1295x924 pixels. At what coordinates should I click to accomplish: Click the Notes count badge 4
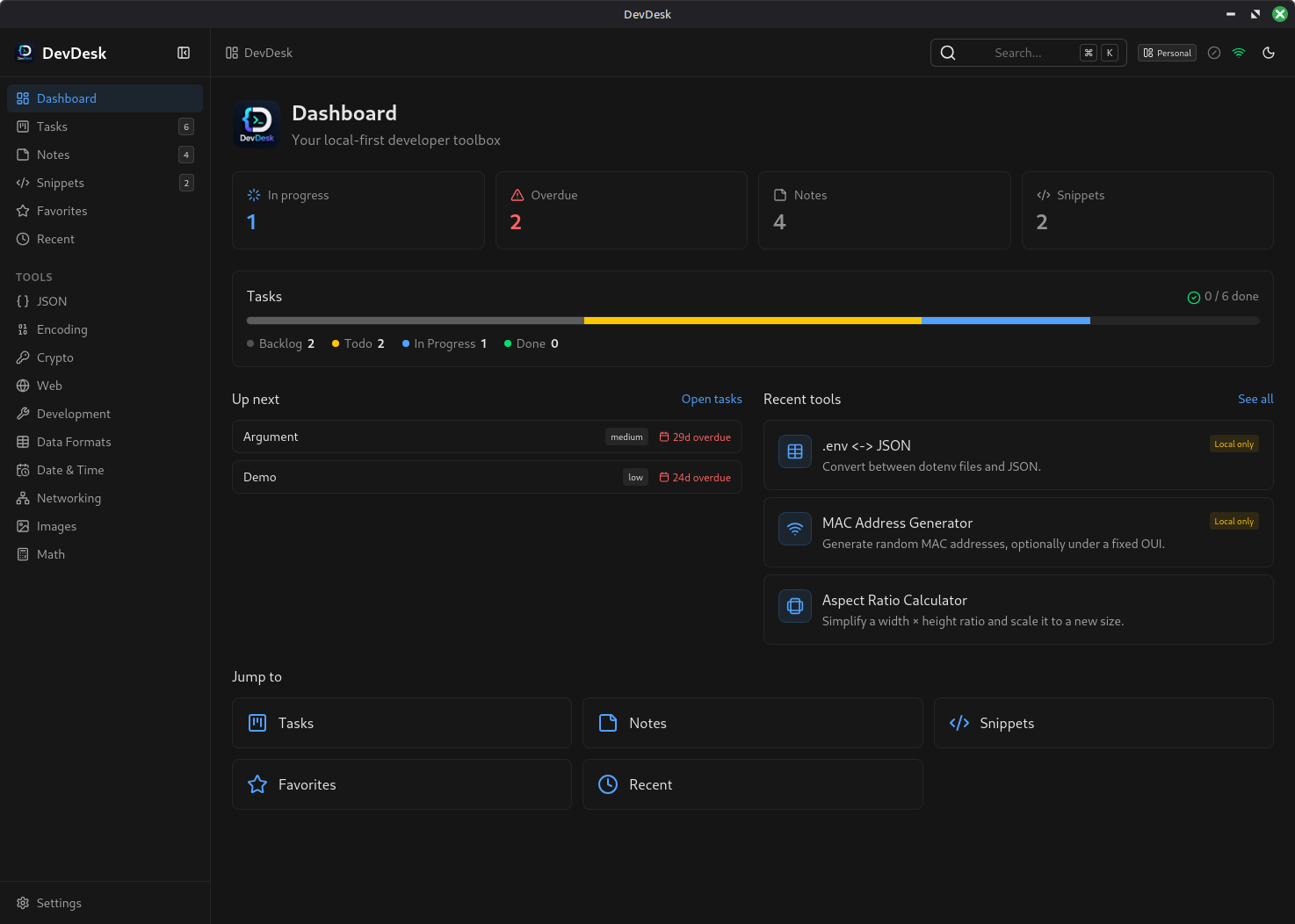click(186, 155)
